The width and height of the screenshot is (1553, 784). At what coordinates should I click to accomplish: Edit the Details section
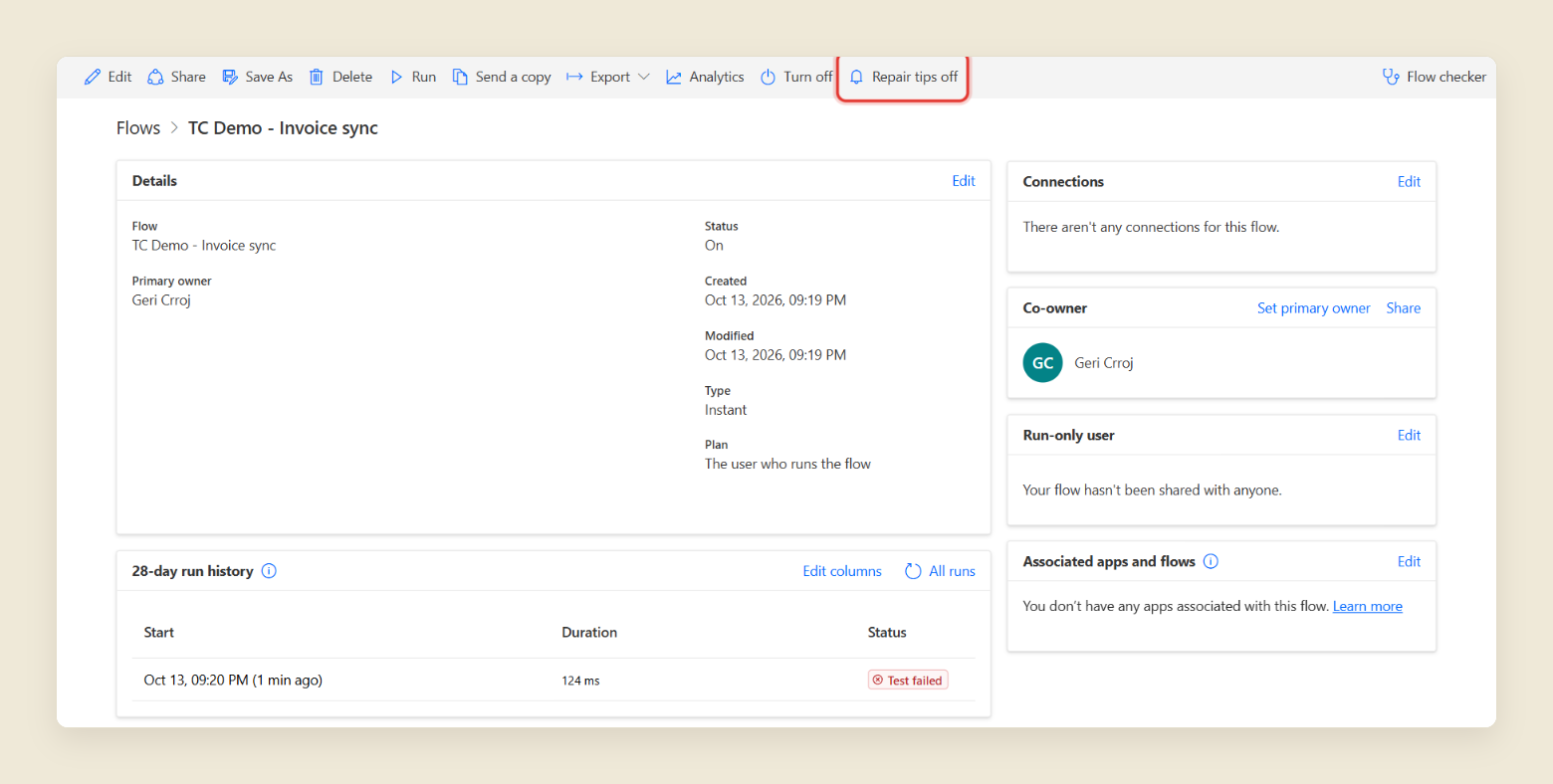[x=964, y=180]
